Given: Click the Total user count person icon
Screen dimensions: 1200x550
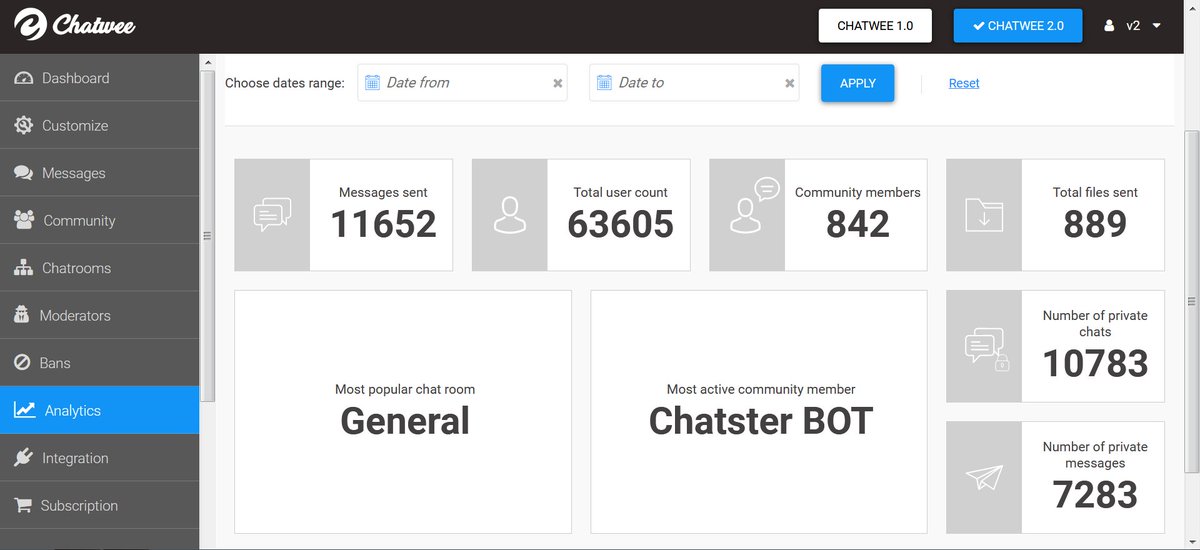Looking at the screenshot, I should (x=510, y=215).
